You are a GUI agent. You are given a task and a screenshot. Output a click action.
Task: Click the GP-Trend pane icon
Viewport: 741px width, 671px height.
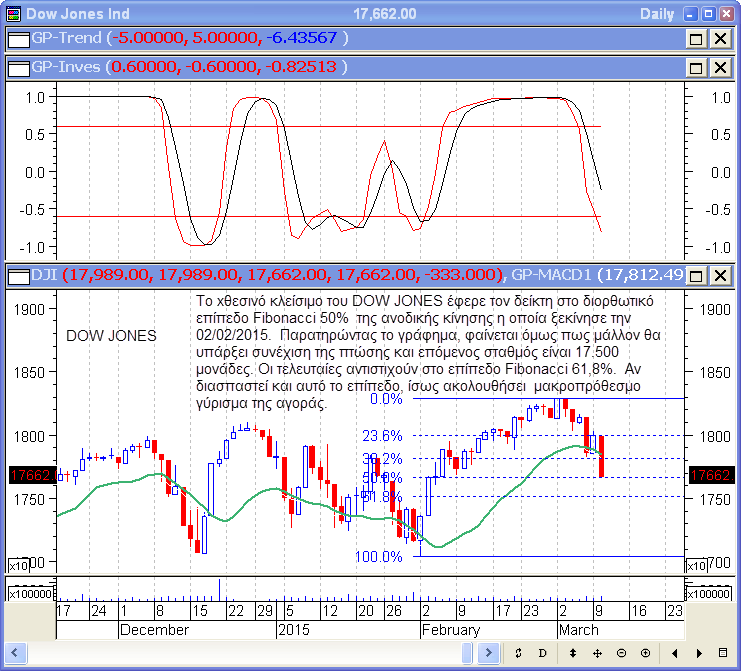tap(19, 39)
